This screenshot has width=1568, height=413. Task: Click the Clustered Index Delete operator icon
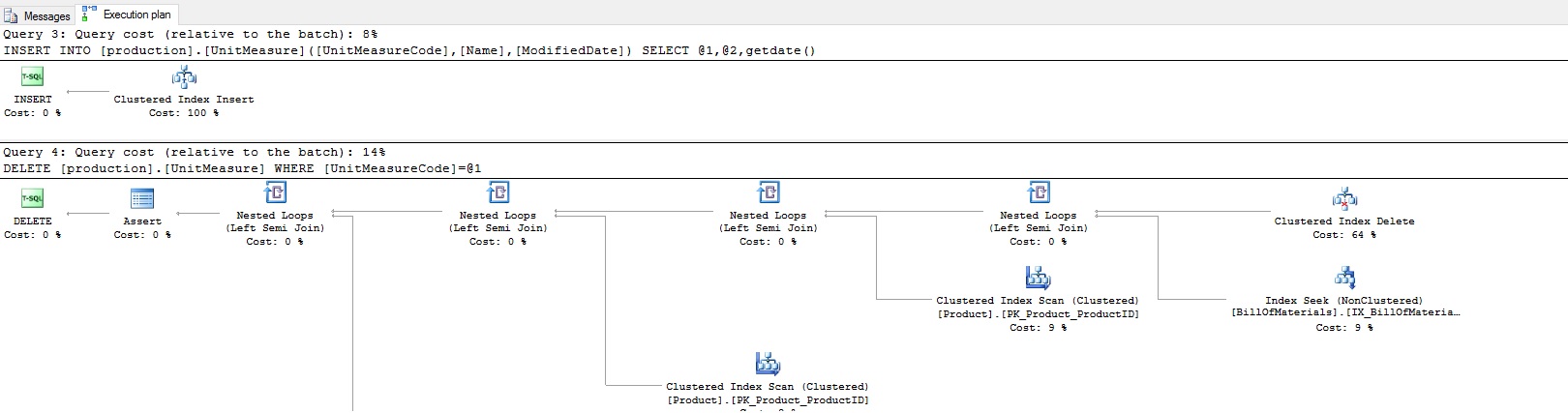pos(1344,199)
